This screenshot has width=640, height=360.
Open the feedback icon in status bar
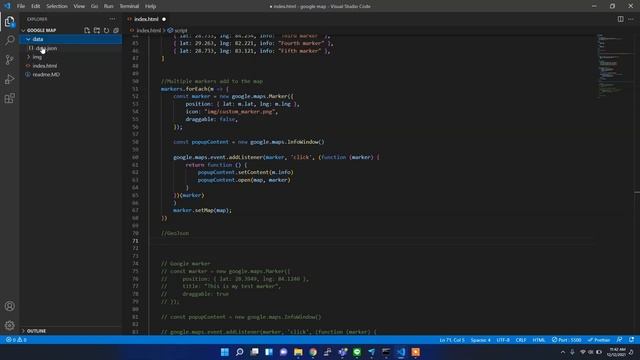pos(620,340)
